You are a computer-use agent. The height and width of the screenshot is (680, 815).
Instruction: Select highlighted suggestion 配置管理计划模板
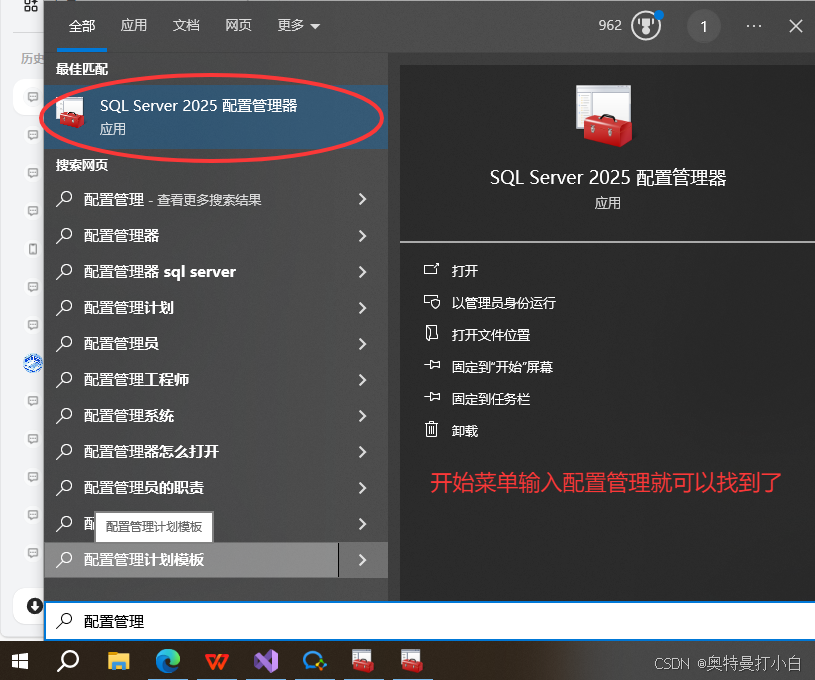click(192, 560)
